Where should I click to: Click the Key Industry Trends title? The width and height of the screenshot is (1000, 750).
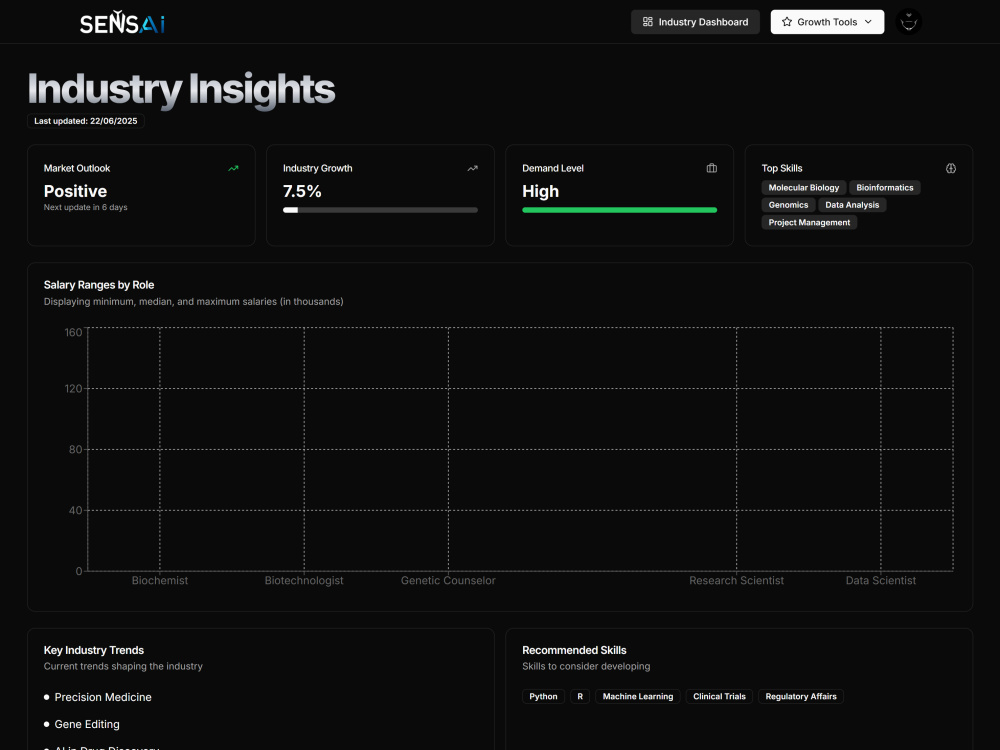94,650
